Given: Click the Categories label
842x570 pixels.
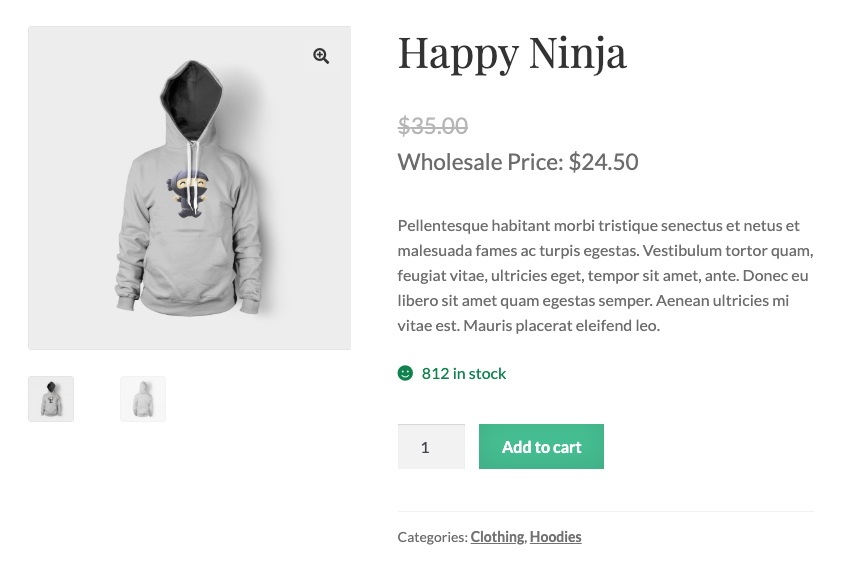Looking at the screenshot, I should (x=432, y=537).
